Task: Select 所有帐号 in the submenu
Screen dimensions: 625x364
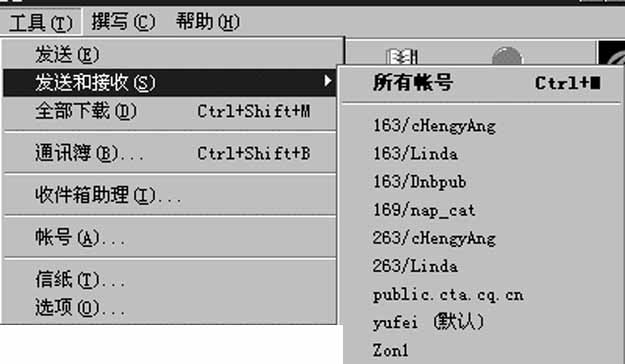Action: pyautogui.click(x=481, y=83)
